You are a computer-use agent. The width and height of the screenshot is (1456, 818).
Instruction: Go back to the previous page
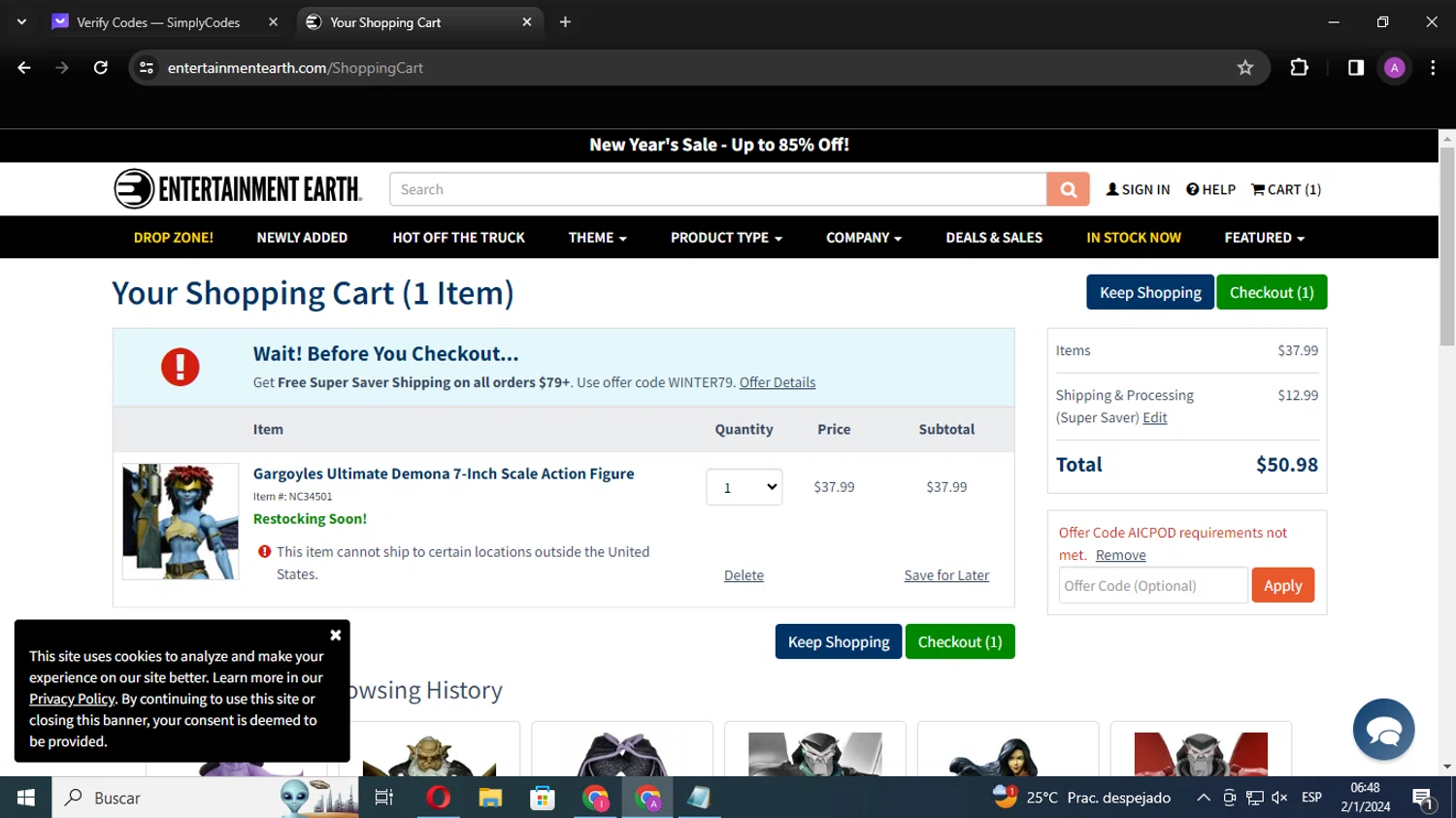24,68
